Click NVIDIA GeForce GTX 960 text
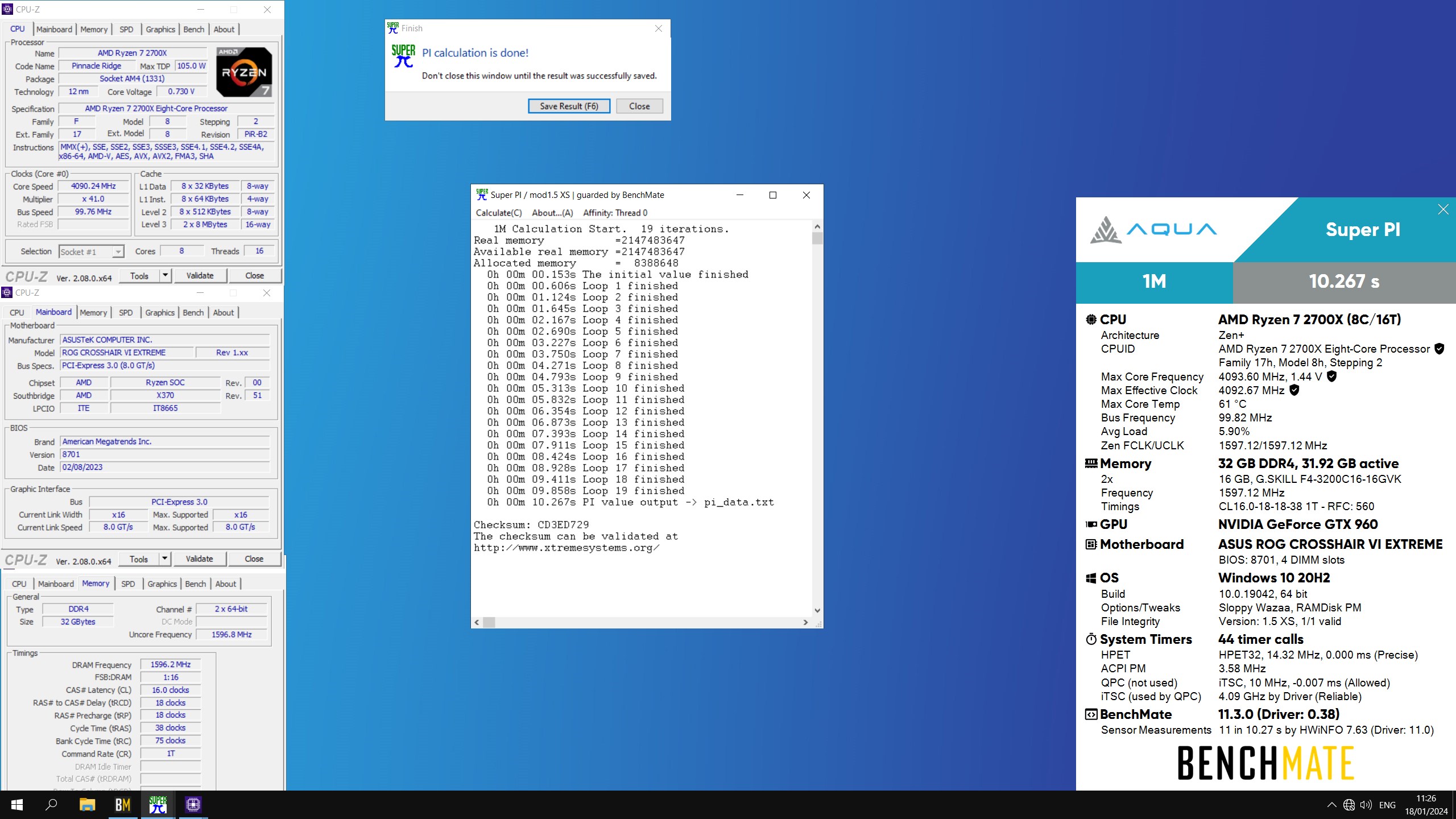The image size is (1456, 819). 1298,524
